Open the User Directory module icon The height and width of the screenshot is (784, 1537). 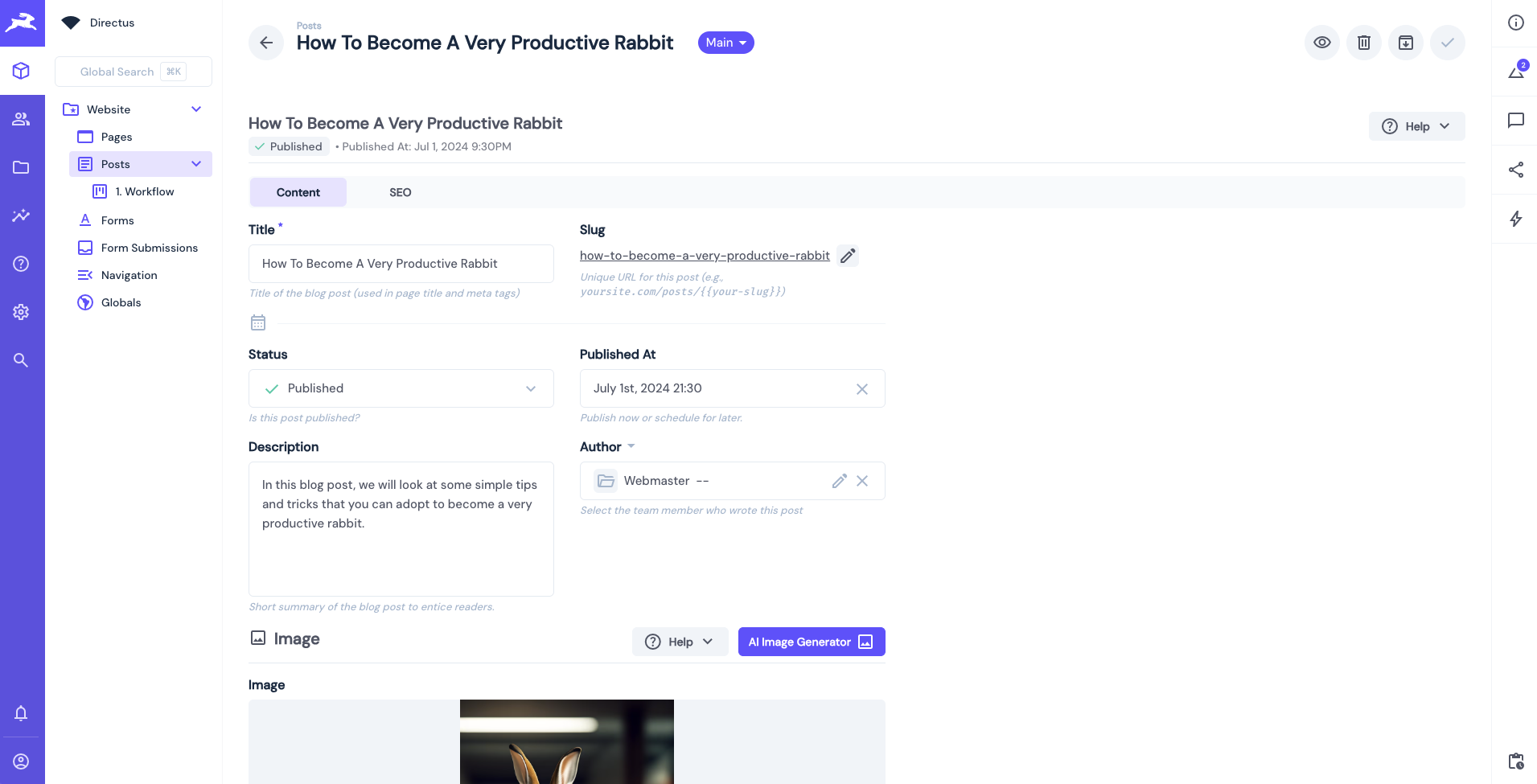22,118
